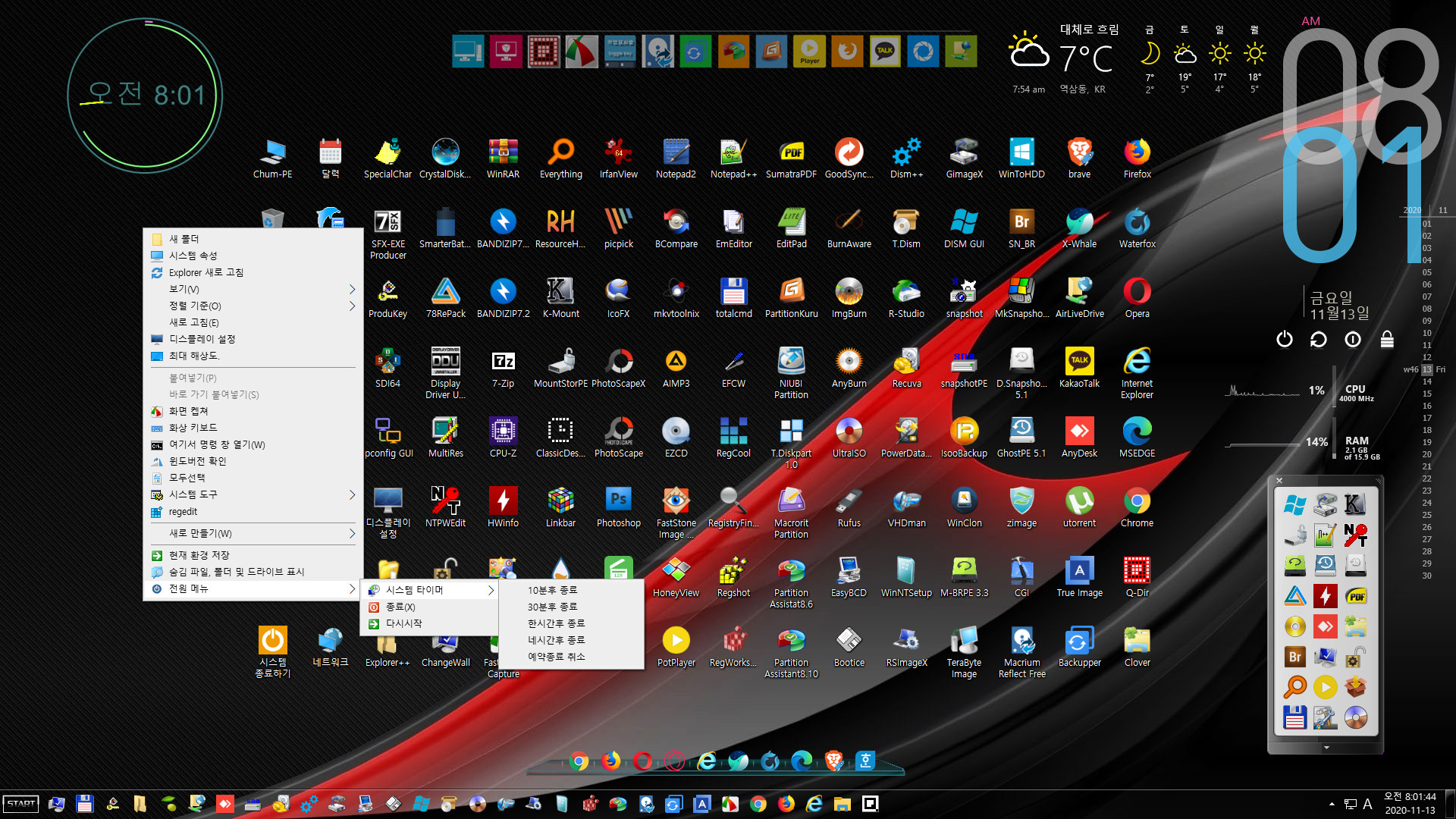Open the Everything search icon
This screenshot has height=819, width=1456.
coord(561,158)
